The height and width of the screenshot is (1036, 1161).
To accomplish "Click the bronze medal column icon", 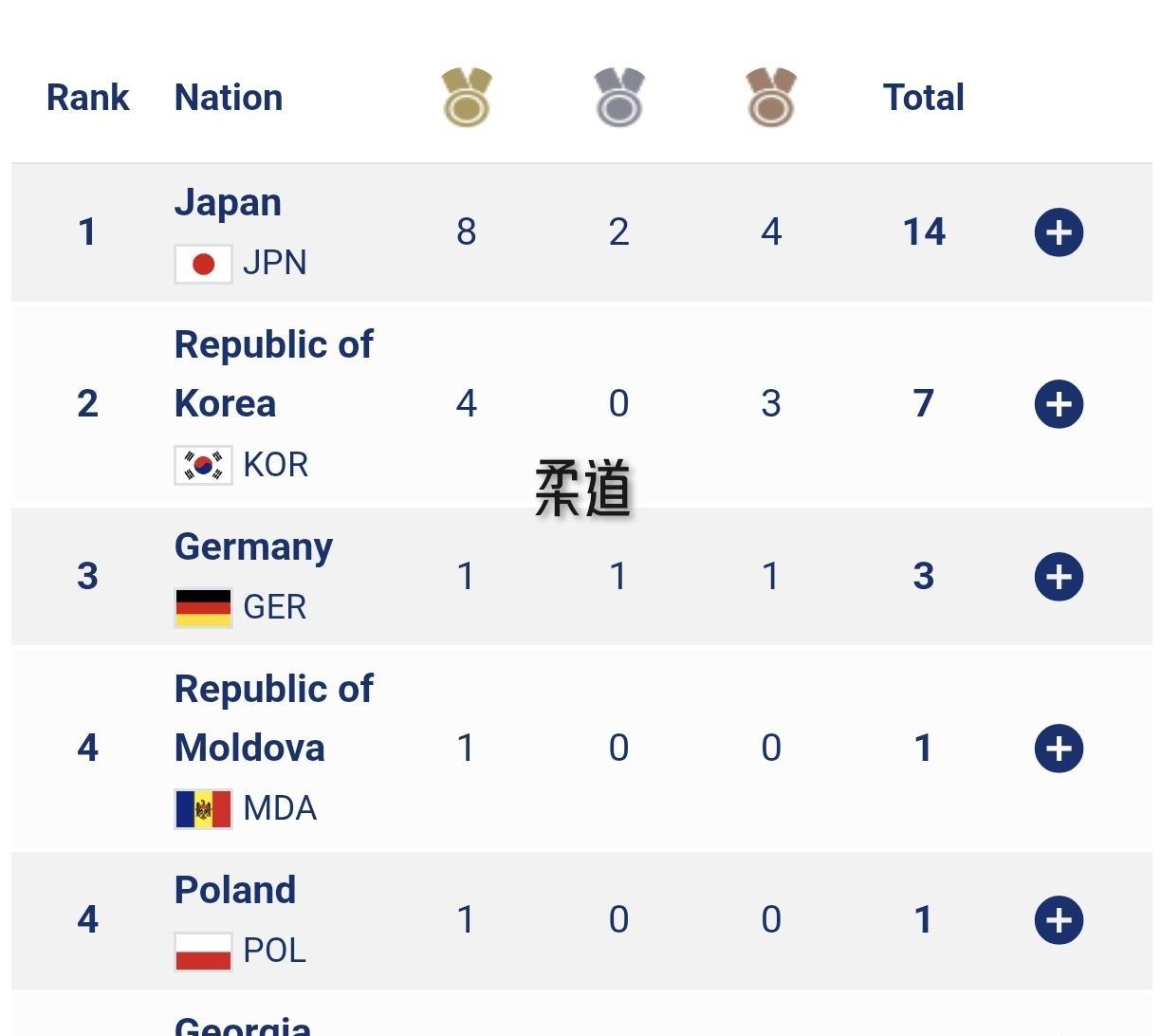I will (x=771, y=97).
